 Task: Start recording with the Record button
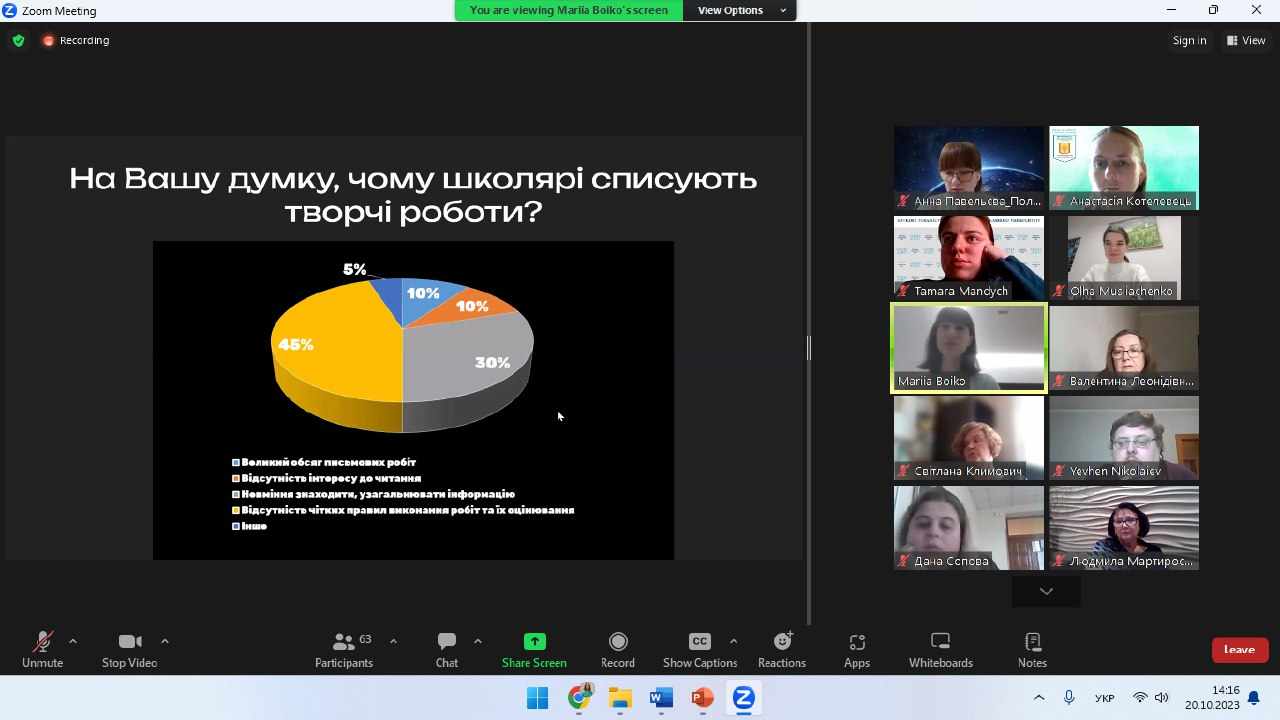coord(618,649)
